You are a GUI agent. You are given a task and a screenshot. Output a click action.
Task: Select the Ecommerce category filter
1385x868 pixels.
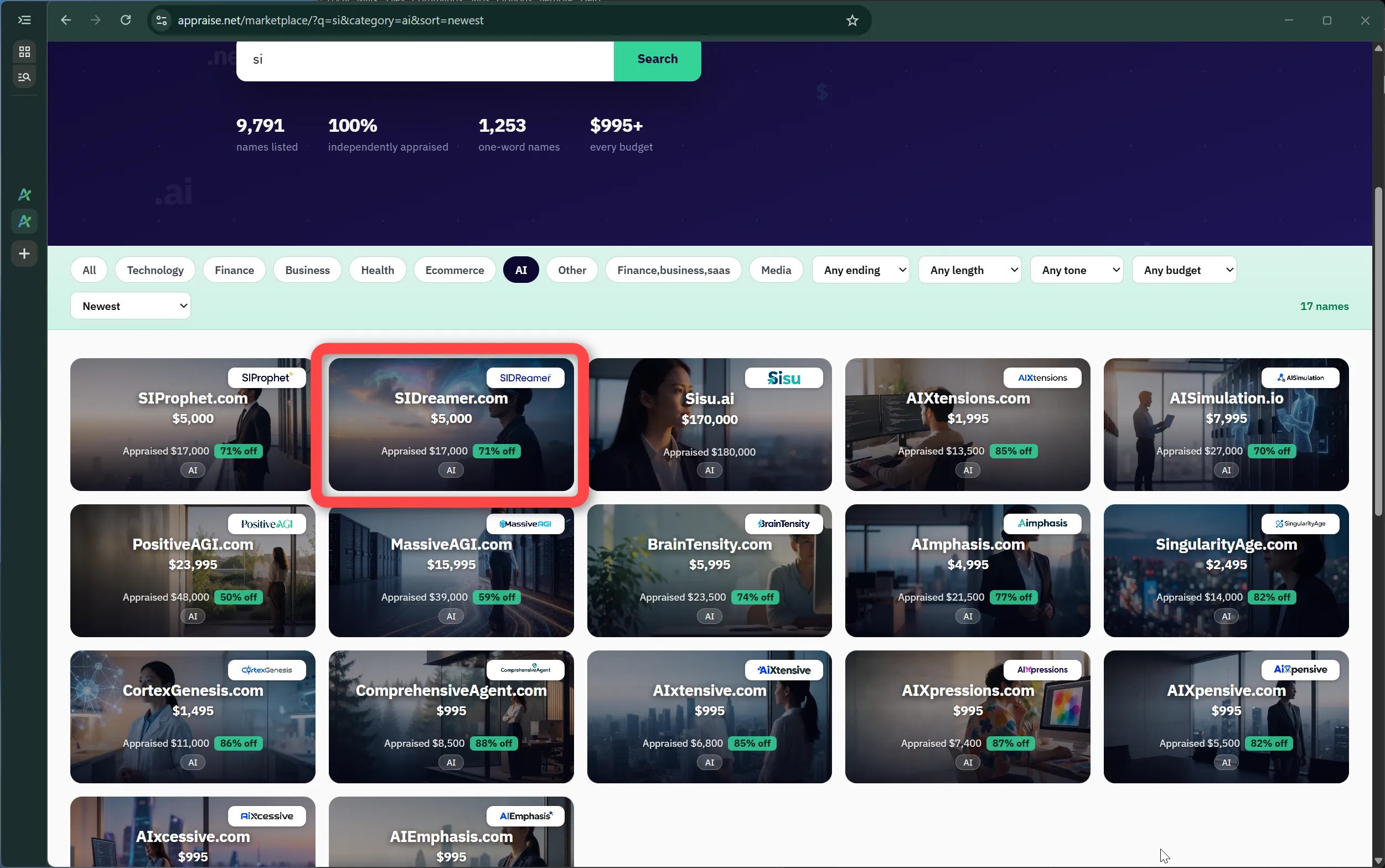[x=454, y=270]
